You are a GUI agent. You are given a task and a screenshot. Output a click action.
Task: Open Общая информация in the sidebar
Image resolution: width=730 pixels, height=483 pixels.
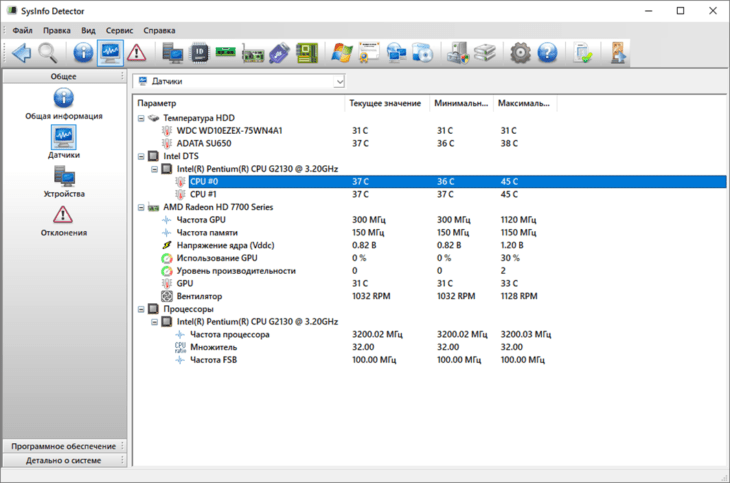(64, 104)
